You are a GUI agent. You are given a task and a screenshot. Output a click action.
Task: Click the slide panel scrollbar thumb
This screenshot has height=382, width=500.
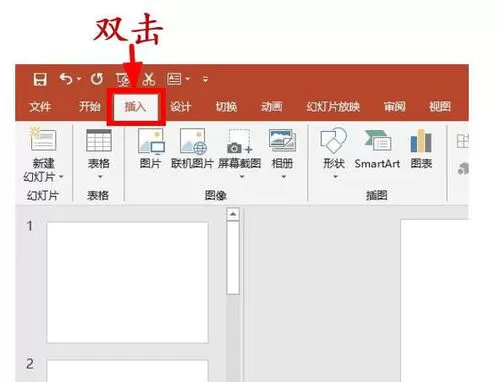coord(233,258)
